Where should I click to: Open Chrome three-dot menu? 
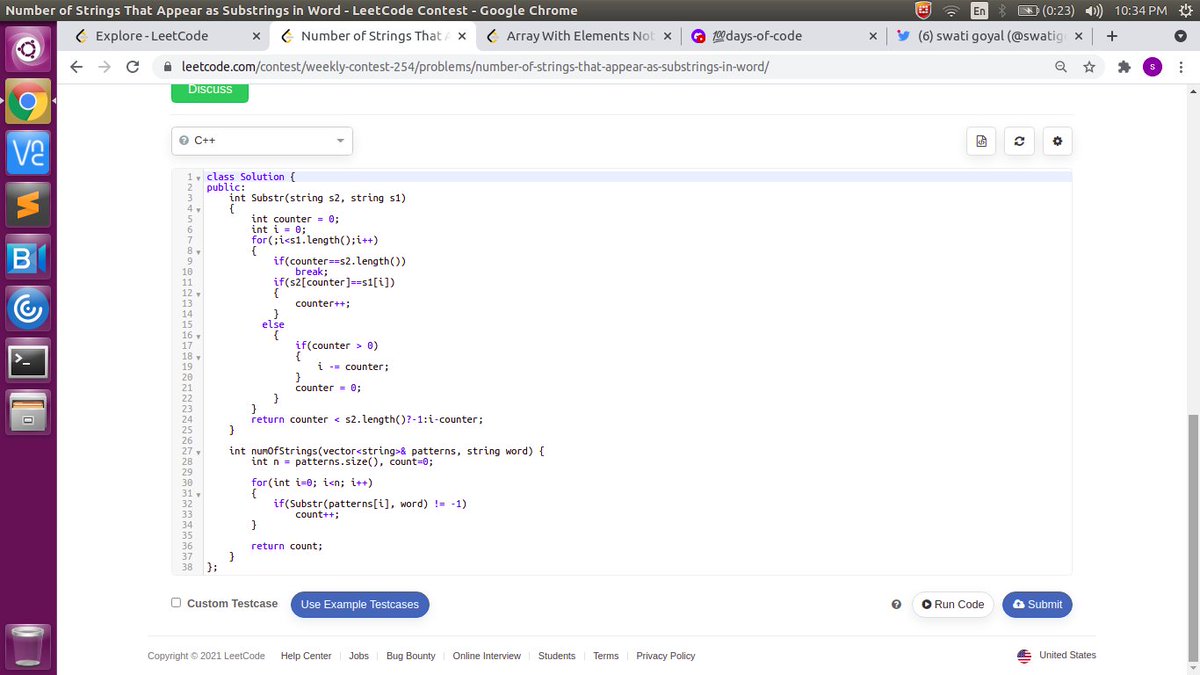(1181, 67)
